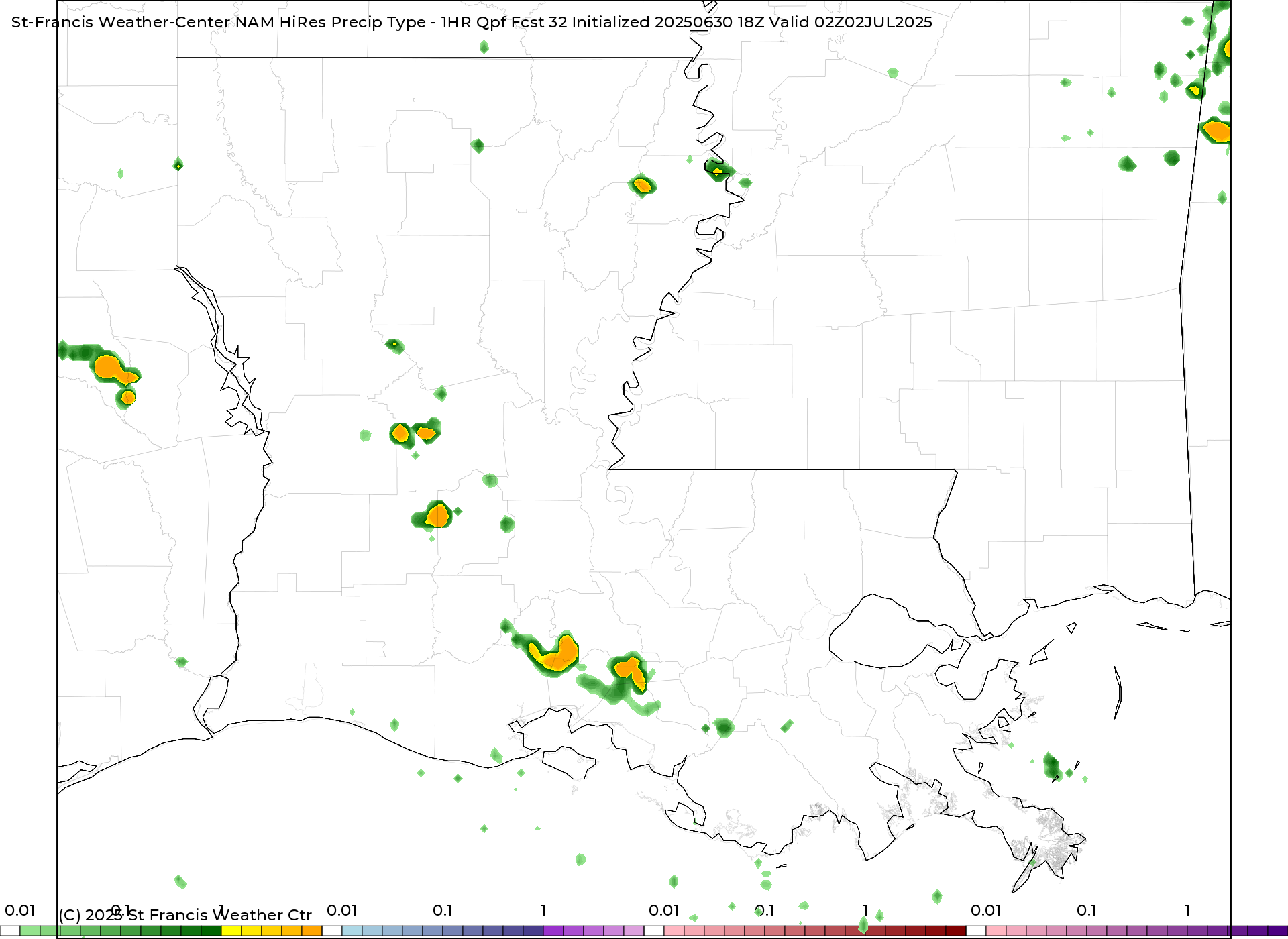
Task: Click the 0.01 label above the purple scale
Action: (986, 911)
